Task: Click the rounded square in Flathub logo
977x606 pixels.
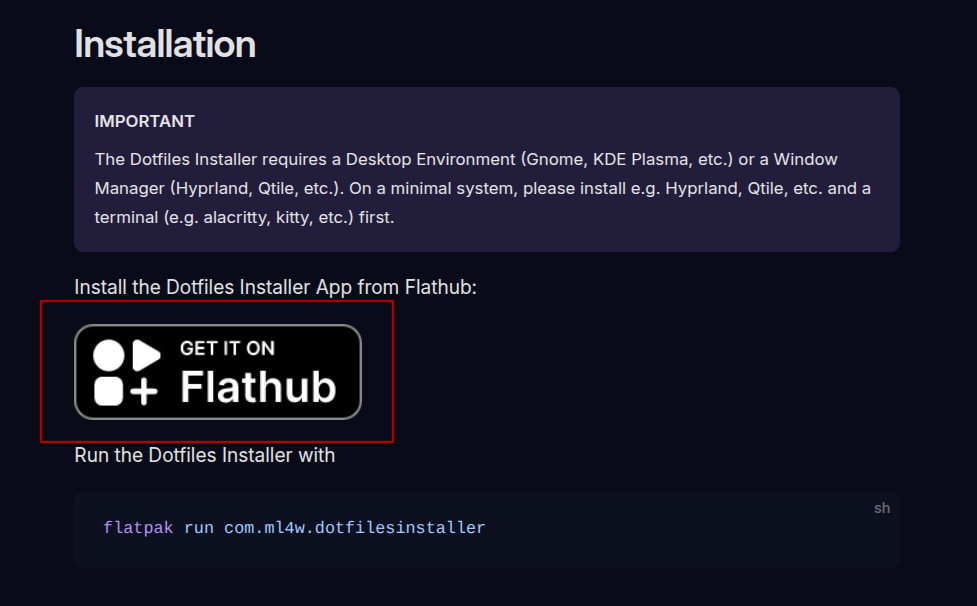Action: point(109,391)
